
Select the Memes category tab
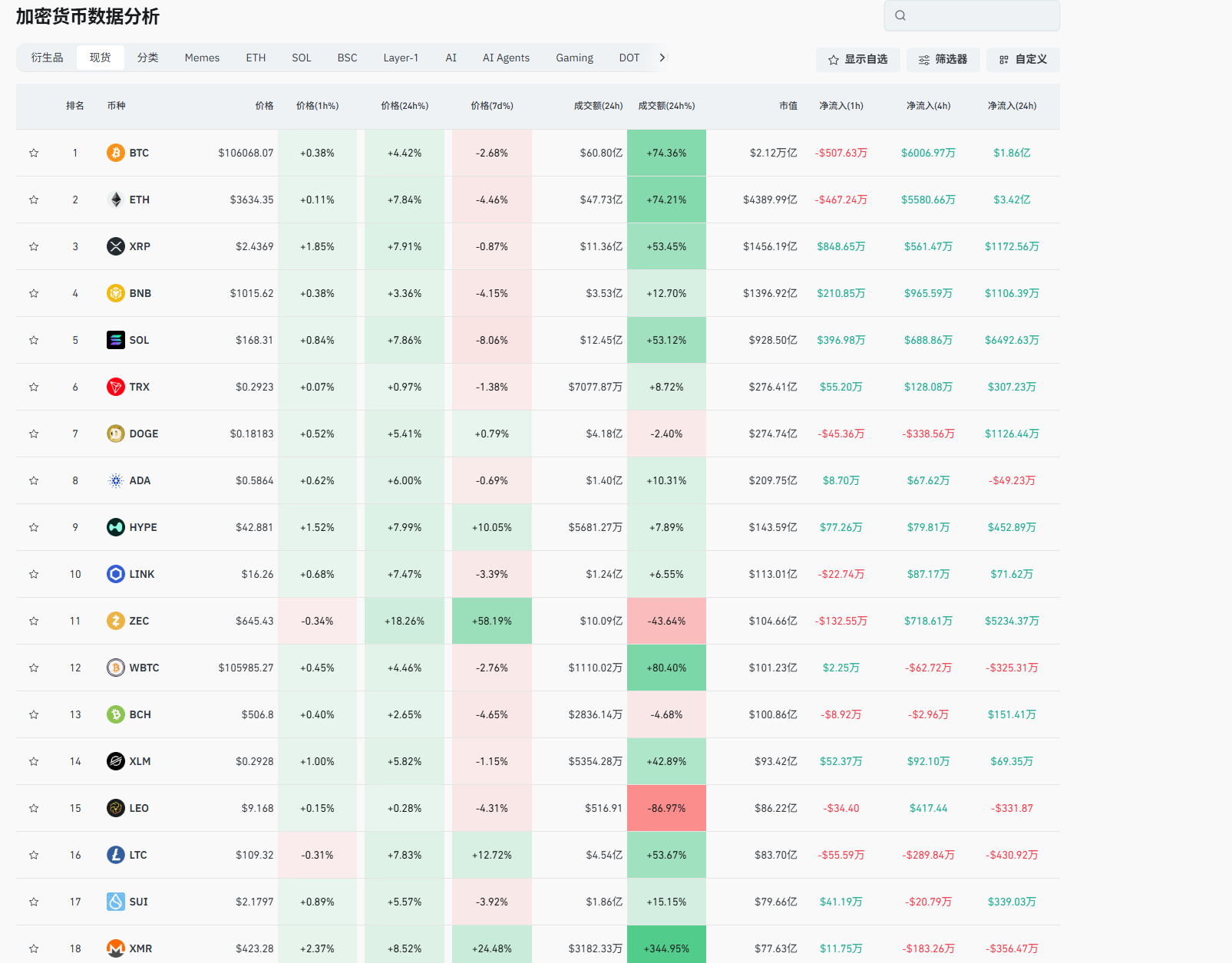(x=202, y=58)
